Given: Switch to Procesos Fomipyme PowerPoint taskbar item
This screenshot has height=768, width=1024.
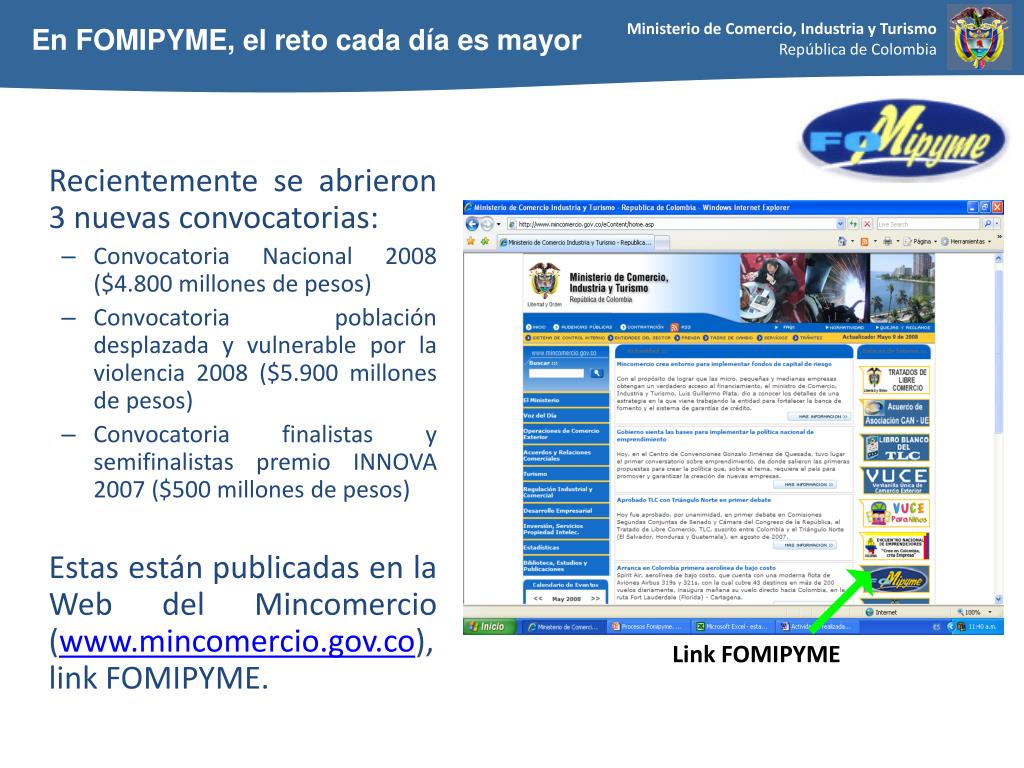Looking at the screenshot, I should coord(647,626).
